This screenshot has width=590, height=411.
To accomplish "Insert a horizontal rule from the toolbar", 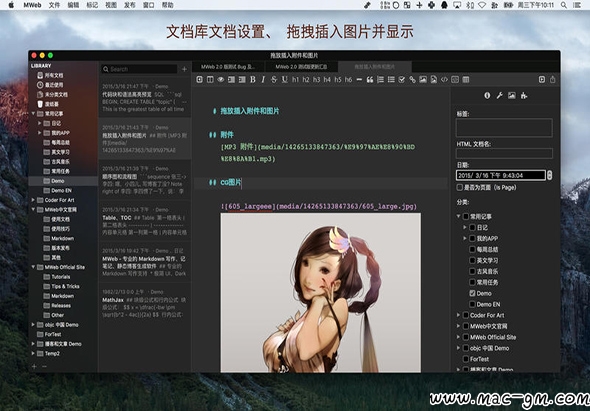I will tap(359, 79).
